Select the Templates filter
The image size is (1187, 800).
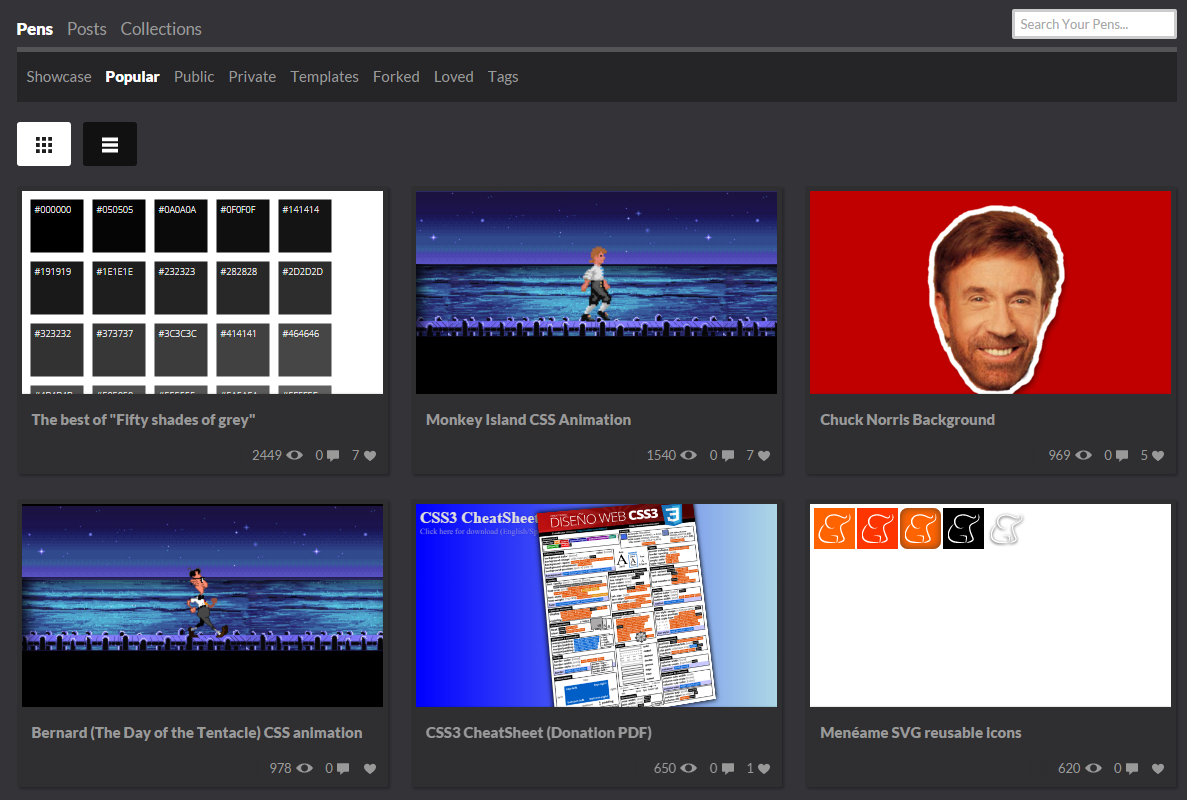point(325,76)
